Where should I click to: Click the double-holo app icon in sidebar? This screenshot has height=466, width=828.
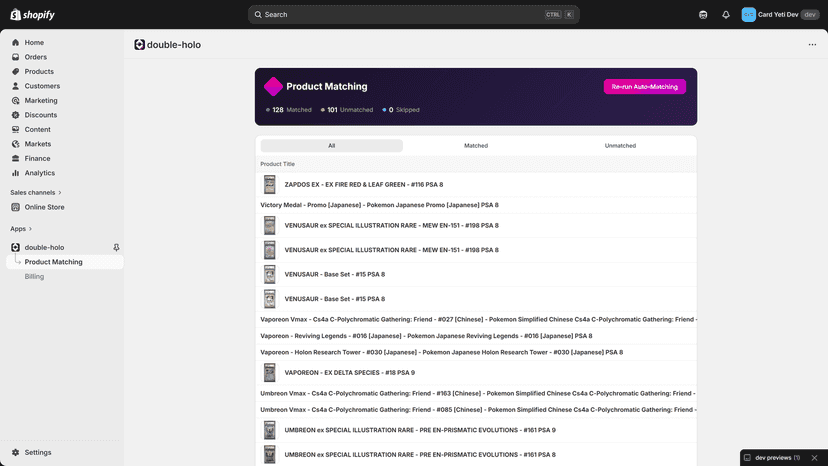(x=15, y=247)
